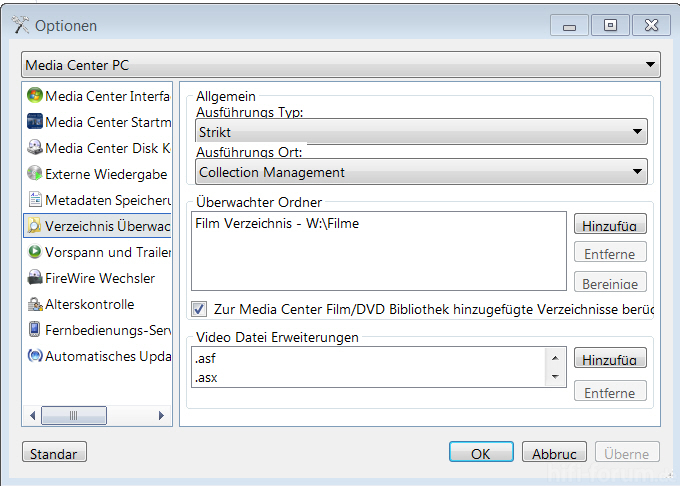Click the Media Center Interface icon

click(35, 96)
